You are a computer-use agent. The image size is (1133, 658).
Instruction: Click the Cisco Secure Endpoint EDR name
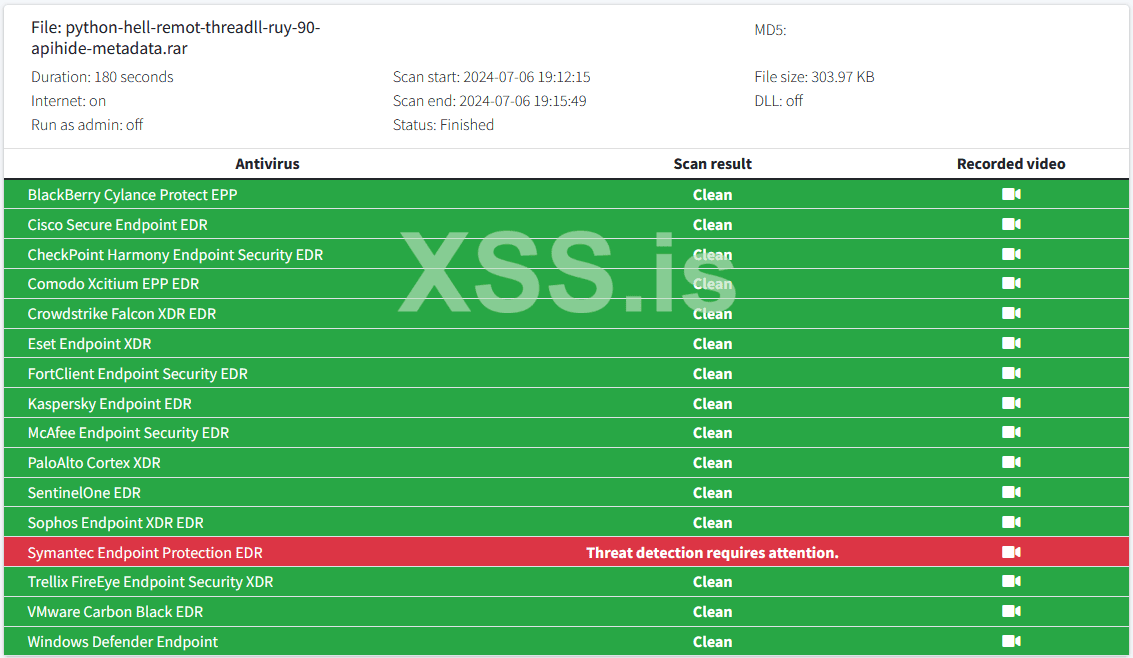click(118, 225)
